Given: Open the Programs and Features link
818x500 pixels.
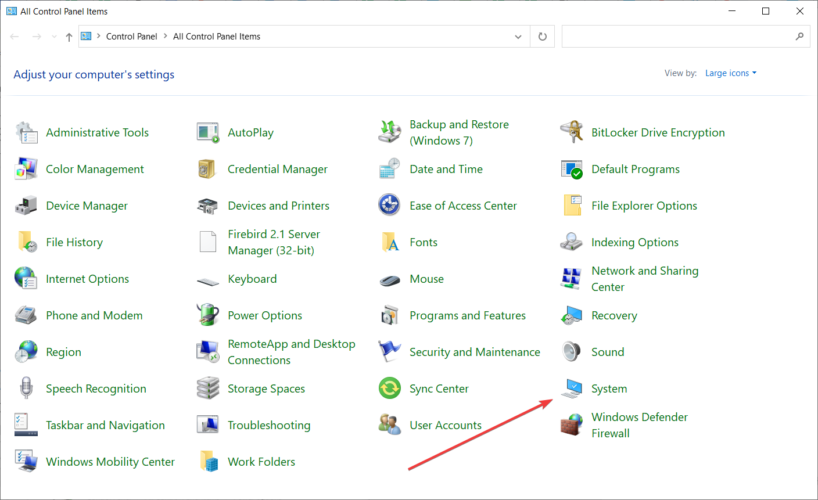Looking at the screenshot, I should click(x=467, y=315).
